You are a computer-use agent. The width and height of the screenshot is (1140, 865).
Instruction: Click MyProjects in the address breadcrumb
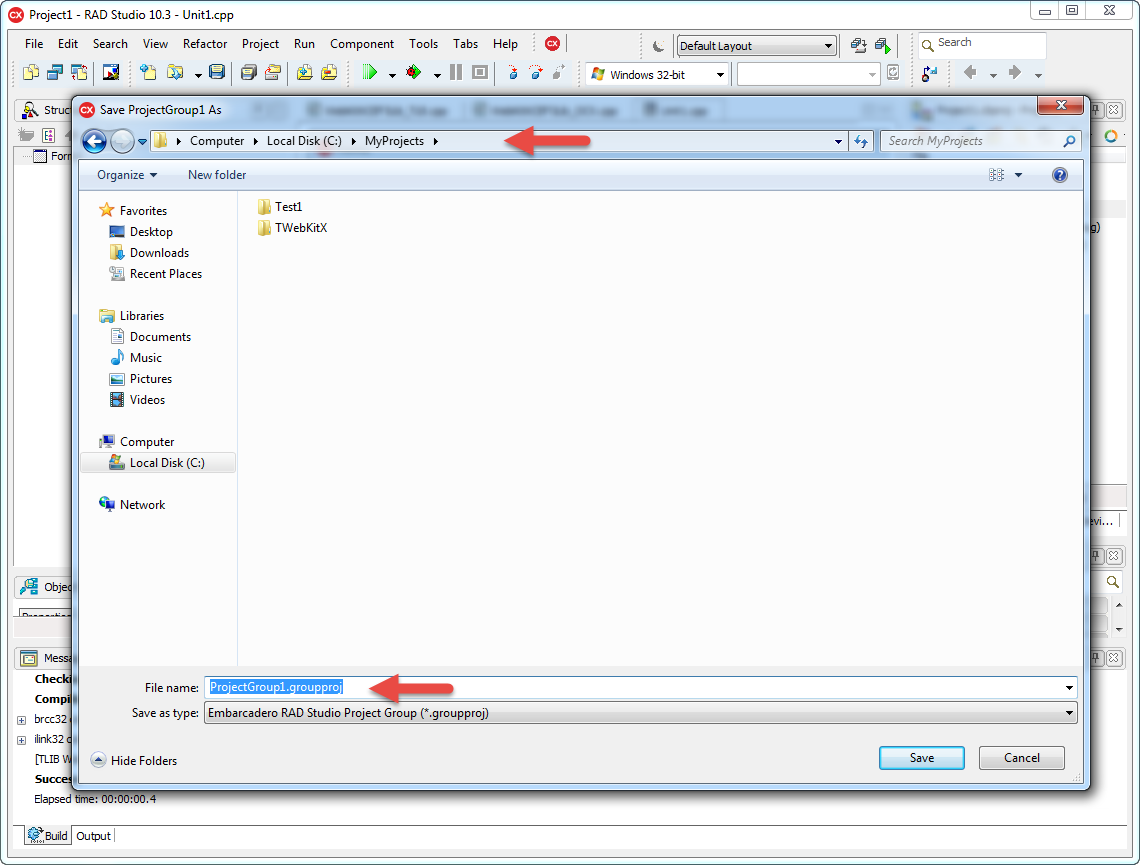pos(394,141)
